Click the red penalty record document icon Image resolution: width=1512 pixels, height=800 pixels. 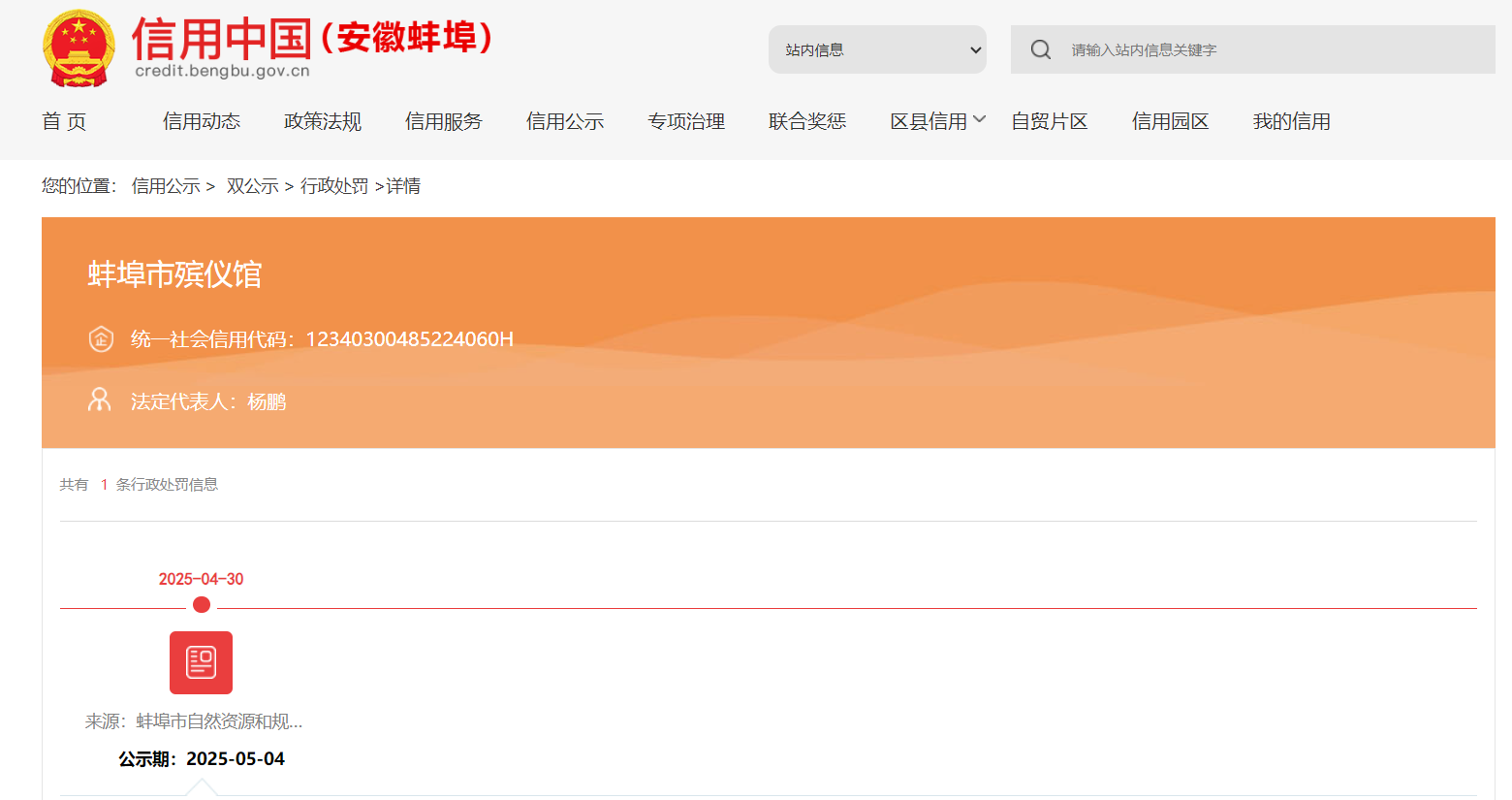click(x=201, y=662)
